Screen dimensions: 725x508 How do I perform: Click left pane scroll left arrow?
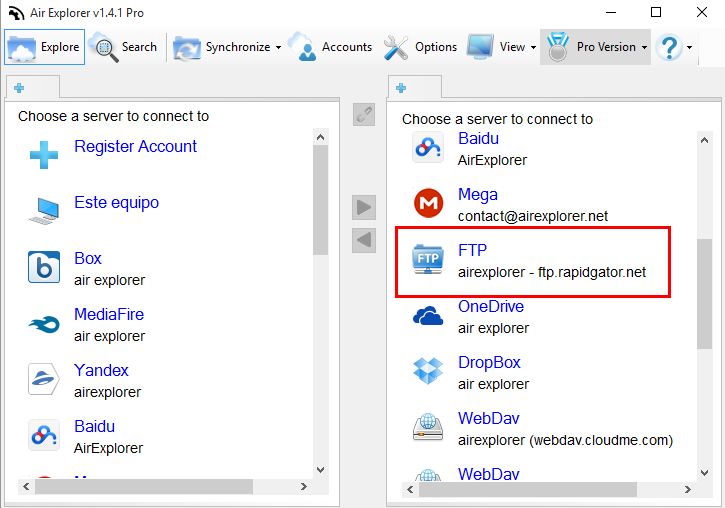(x=26, y=486)
